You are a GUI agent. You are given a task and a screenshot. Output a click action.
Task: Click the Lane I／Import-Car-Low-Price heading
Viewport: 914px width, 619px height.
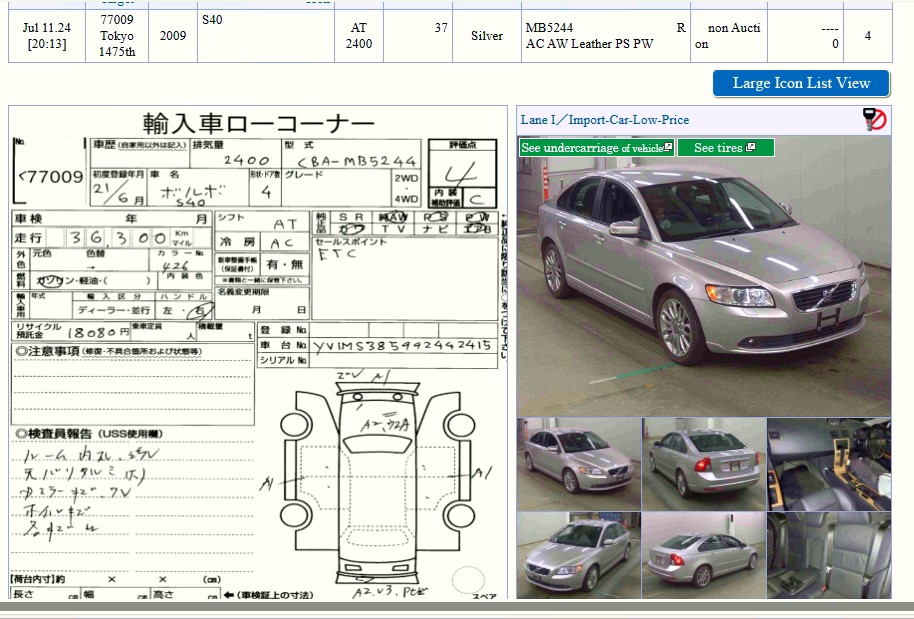point(604,120)
